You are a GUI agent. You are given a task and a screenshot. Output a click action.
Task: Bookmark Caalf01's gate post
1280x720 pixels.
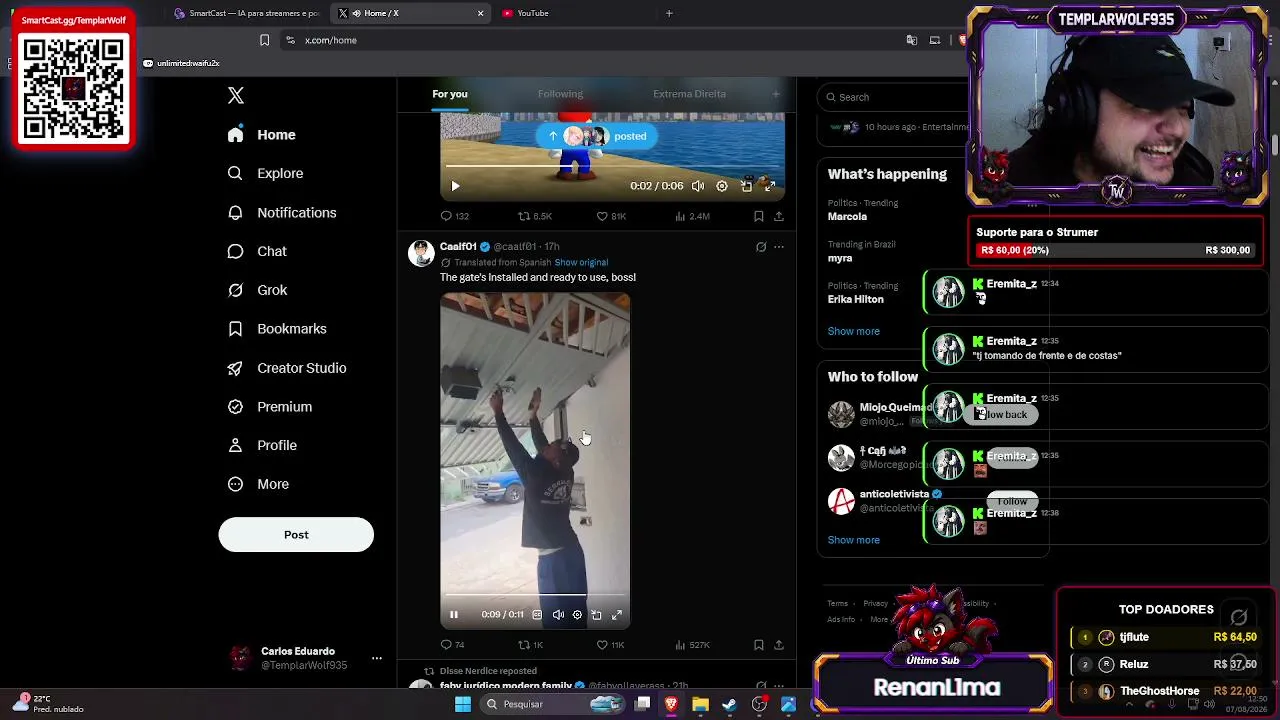tap(759, 645)
